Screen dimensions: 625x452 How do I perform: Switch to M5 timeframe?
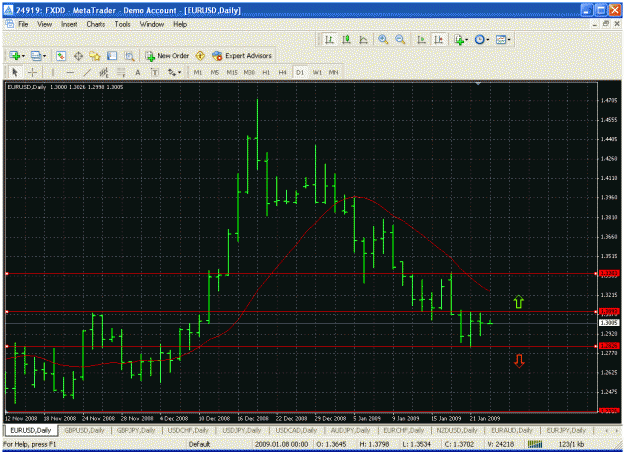tap(214, 73)
